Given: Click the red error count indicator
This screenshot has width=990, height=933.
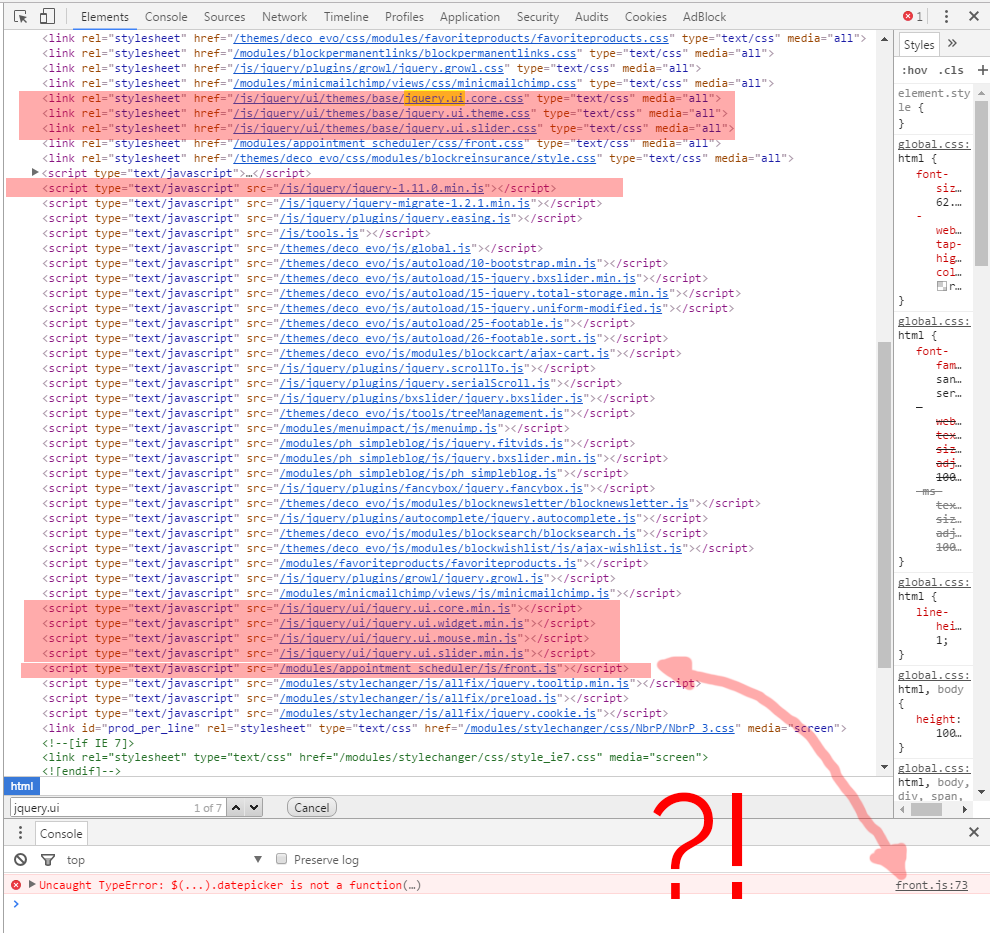Looking at the screenshot, I should pos(912,16).
